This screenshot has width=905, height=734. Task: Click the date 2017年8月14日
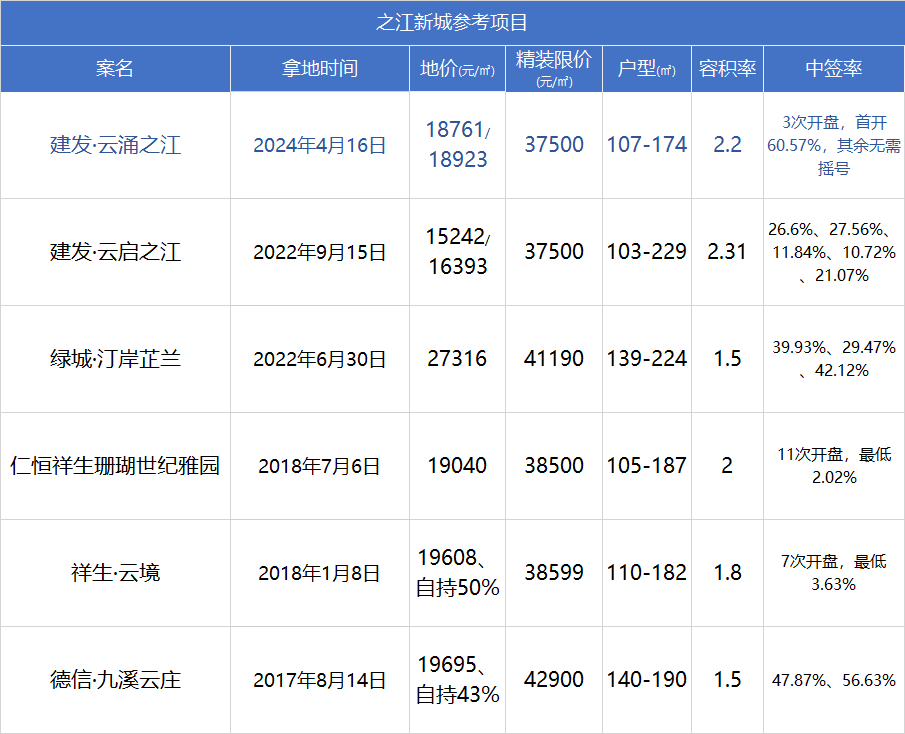(320, 680)
